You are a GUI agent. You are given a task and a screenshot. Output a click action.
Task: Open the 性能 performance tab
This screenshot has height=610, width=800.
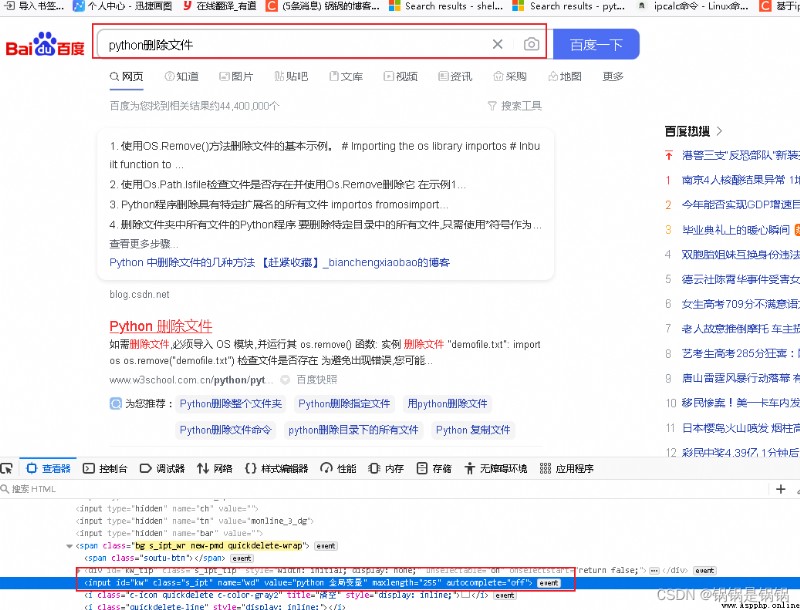click(338, 468)
